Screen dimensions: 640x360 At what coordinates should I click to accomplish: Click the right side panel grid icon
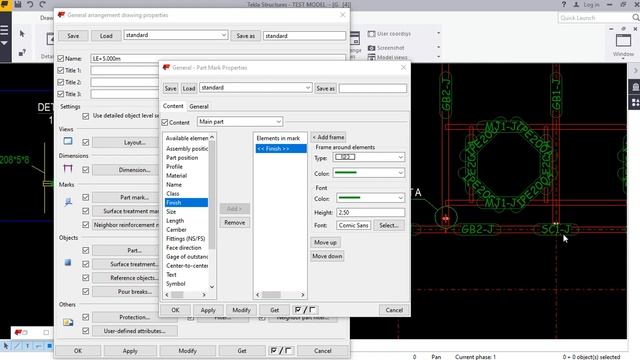(635, 102)
